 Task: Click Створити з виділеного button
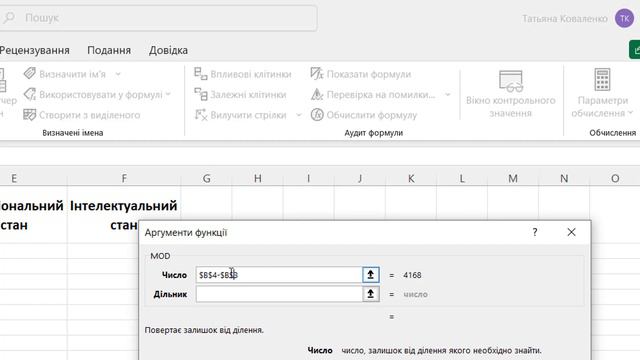(x=82, y=115)
